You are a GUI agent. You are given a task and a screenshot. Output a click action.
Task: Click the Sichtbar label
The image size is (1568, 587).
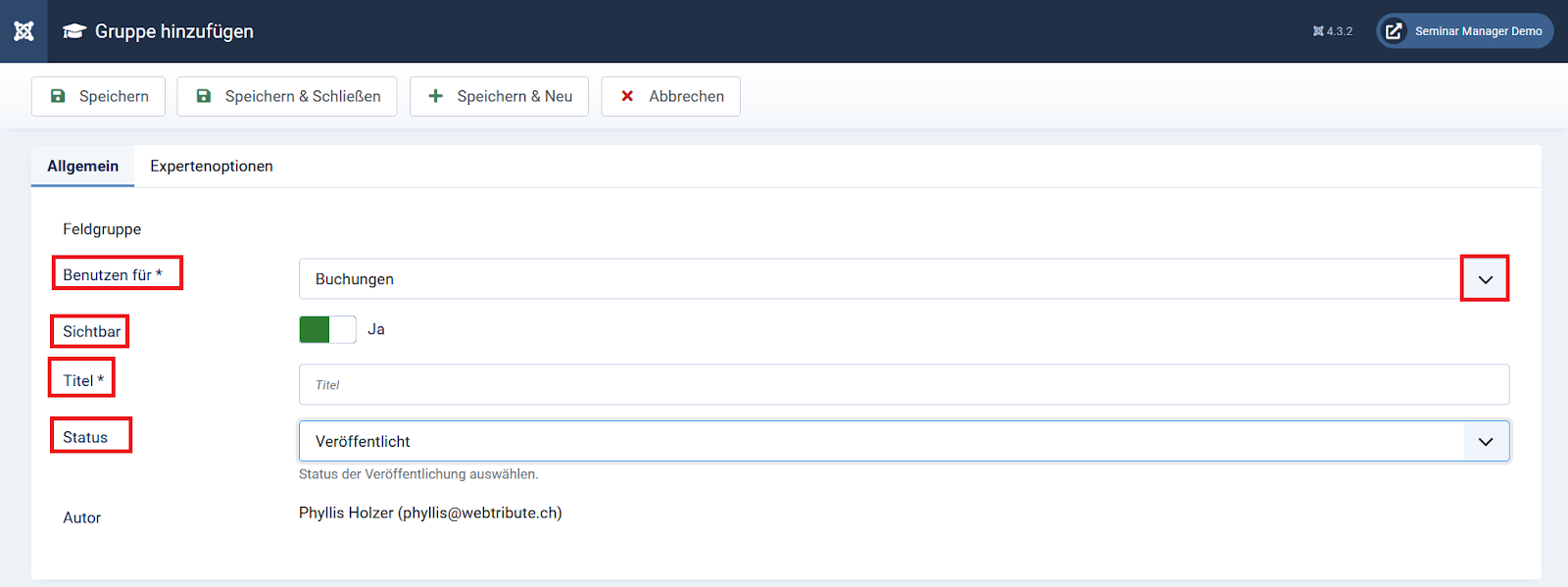pos(92,331)
